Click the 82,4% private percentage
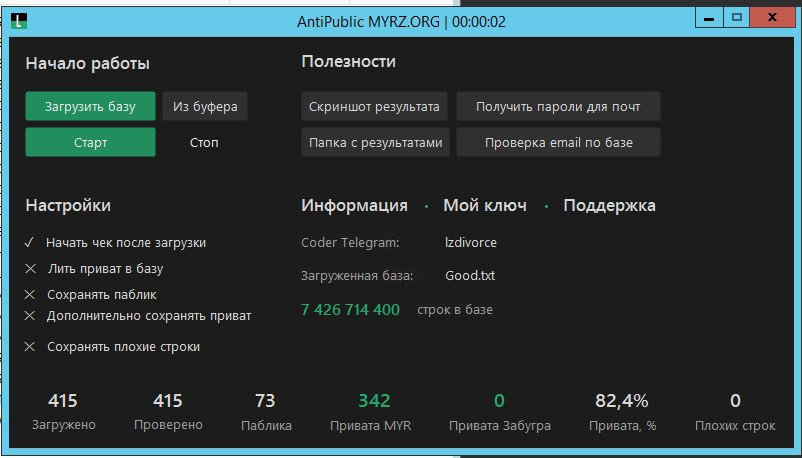 (x=621, y=400)
